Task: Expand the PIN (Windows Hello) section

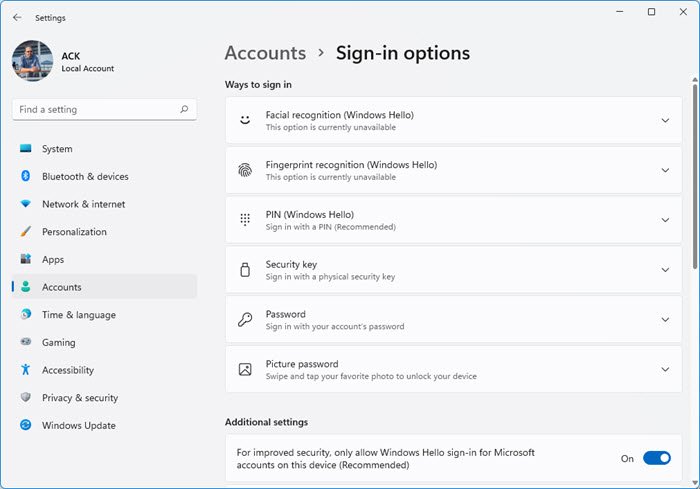Action: [x=665, y=220]
